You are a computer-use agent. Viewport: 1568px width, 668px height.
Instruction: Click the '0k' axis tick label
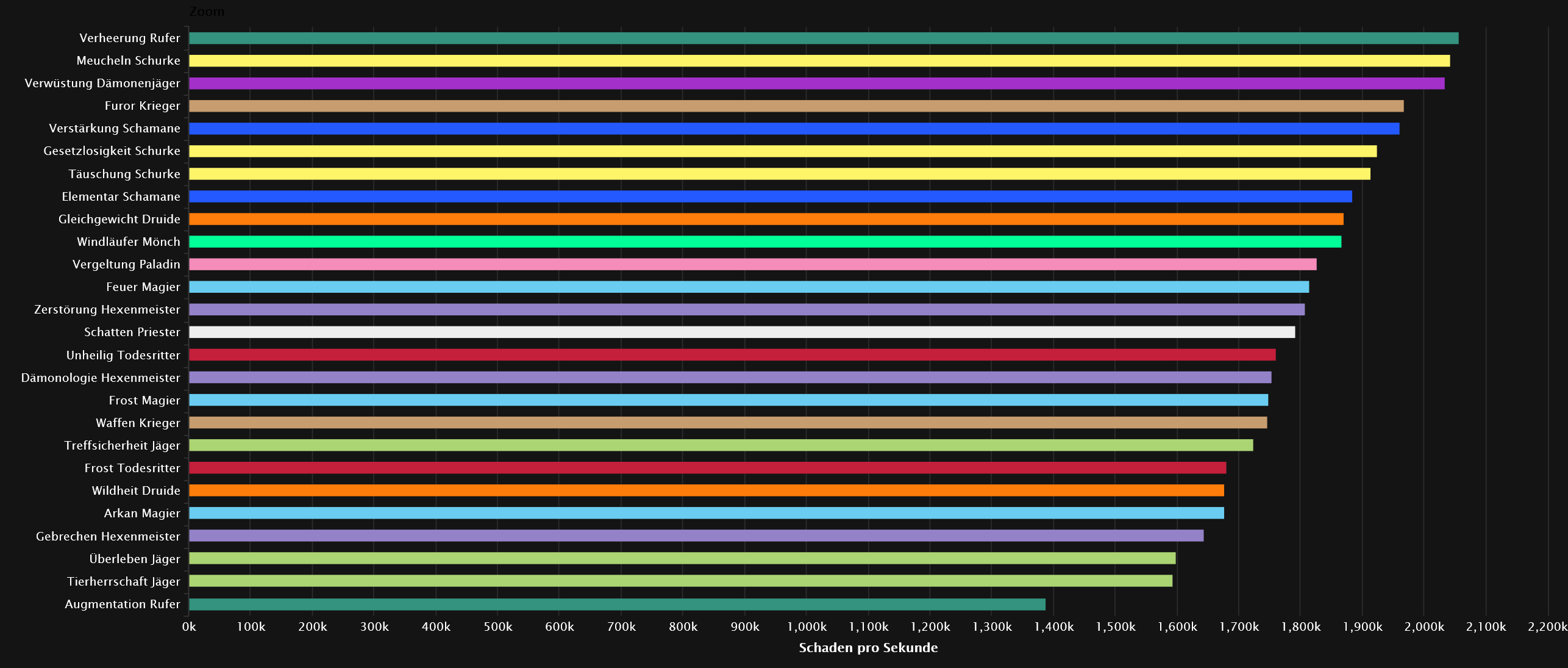(189, 627)
